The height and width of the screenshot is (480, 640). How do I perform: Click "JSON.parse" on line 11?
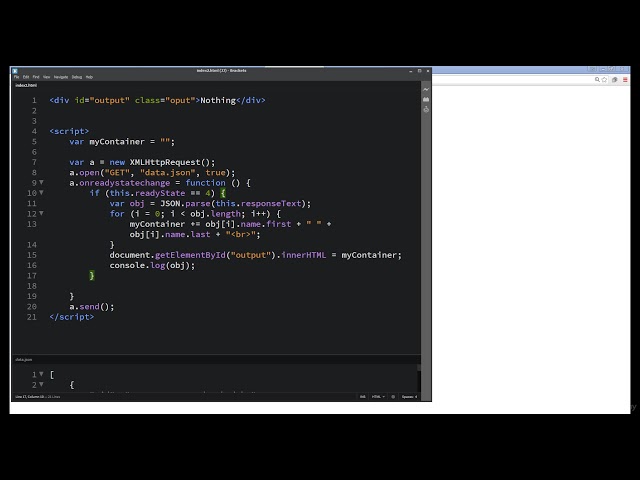185,203
